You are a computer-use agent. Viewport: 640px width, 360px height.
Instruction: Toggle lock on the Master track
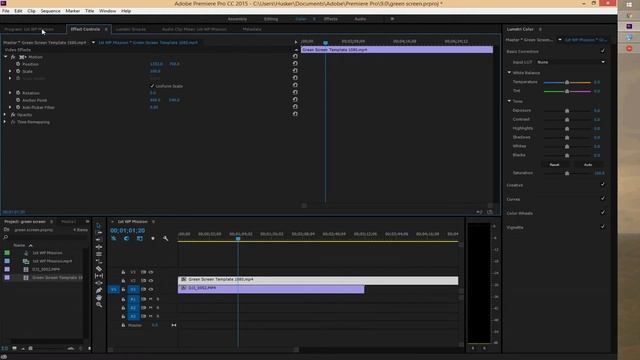point(123,325)
